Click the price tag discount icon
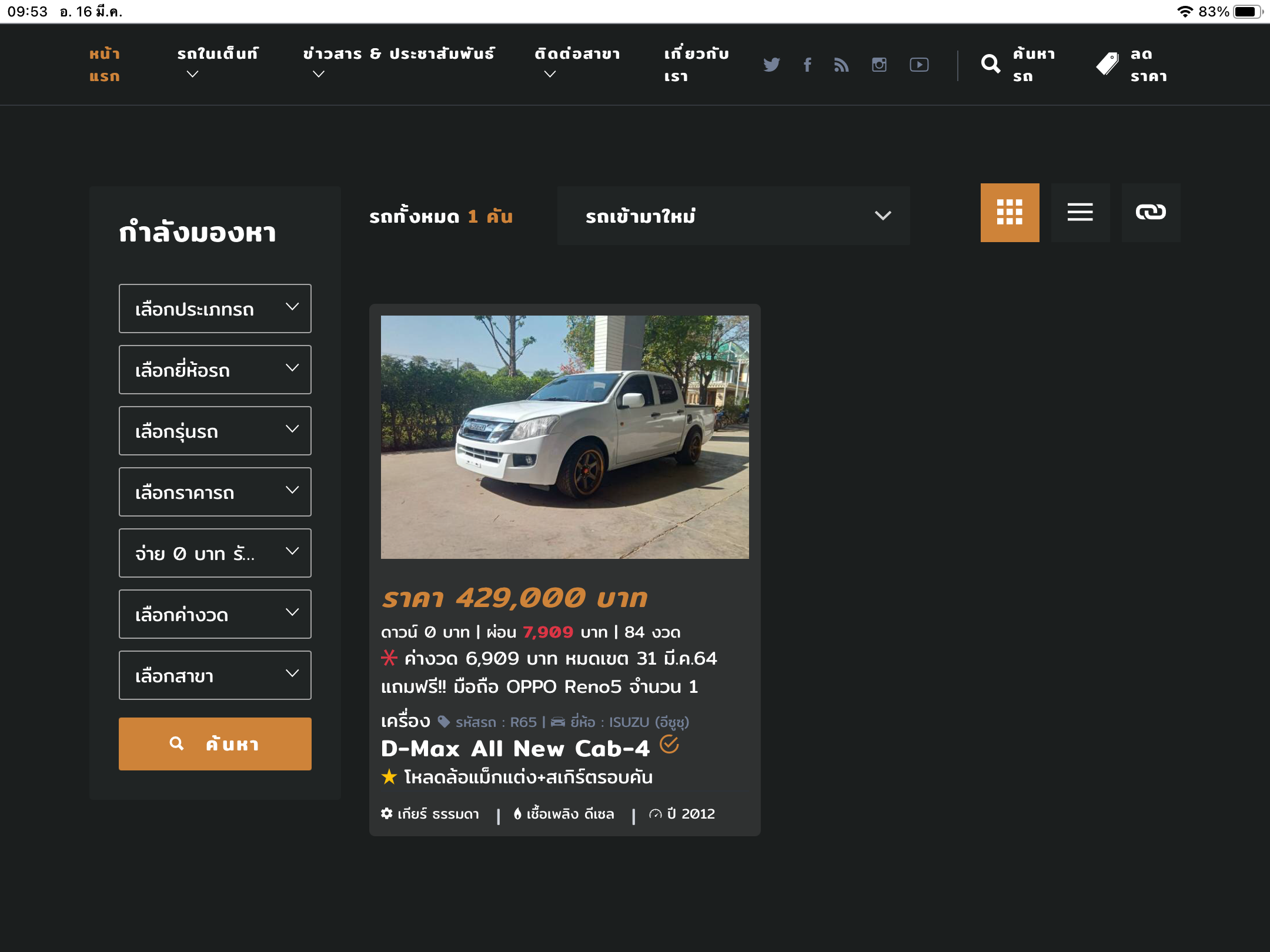 click(x=1107, y=64)
